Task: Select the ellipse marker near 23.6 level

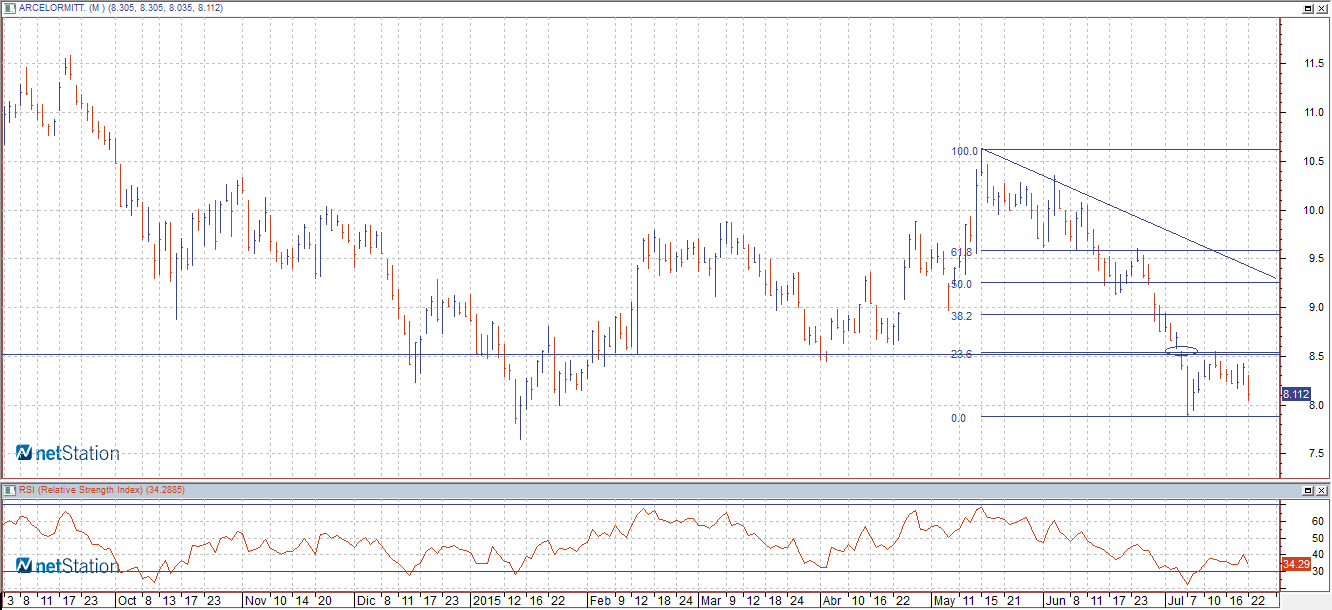Action: [x=1182, y=351]
